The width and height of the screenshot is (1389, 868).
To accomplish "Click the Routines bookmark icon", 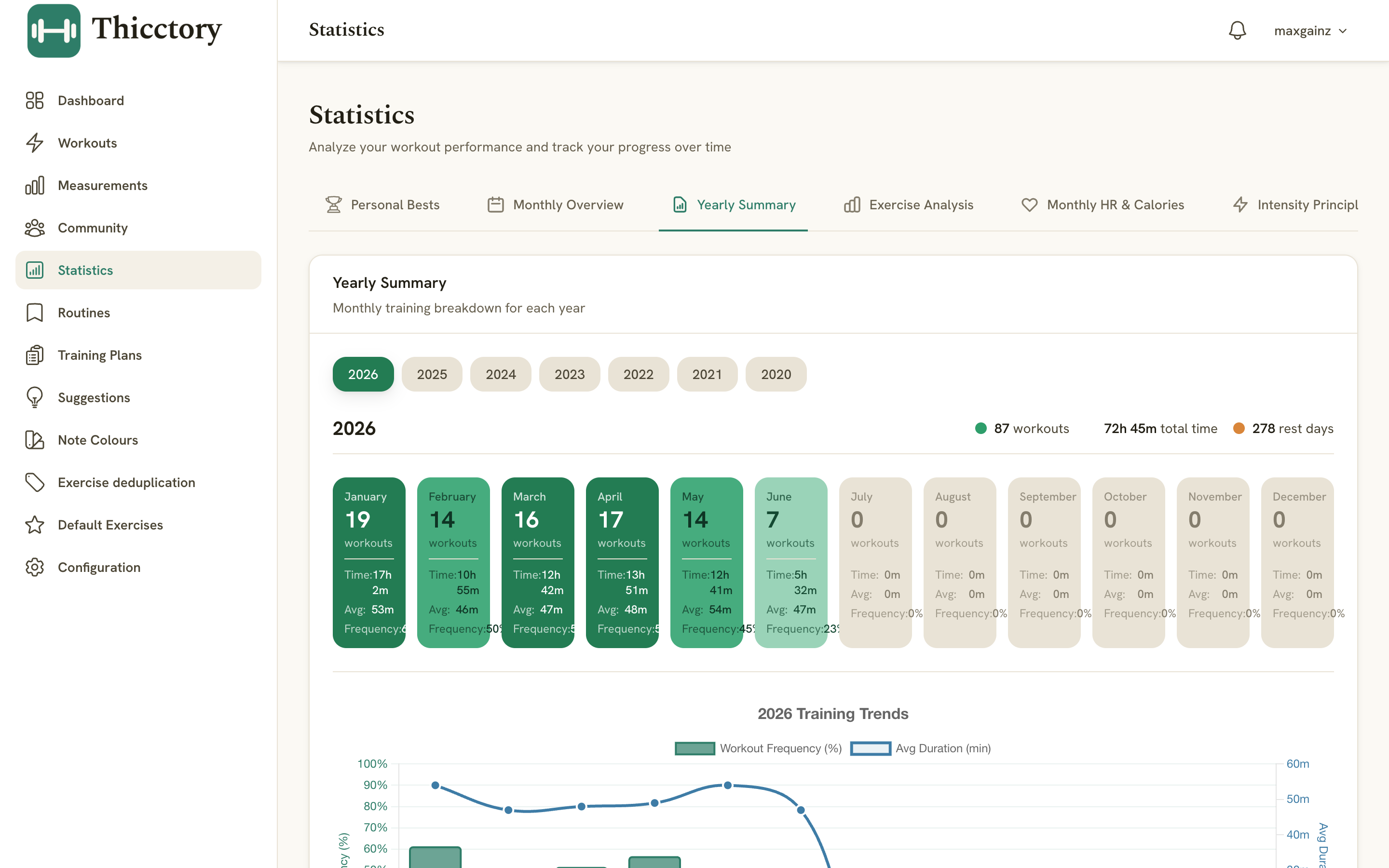I will point(34,312).
